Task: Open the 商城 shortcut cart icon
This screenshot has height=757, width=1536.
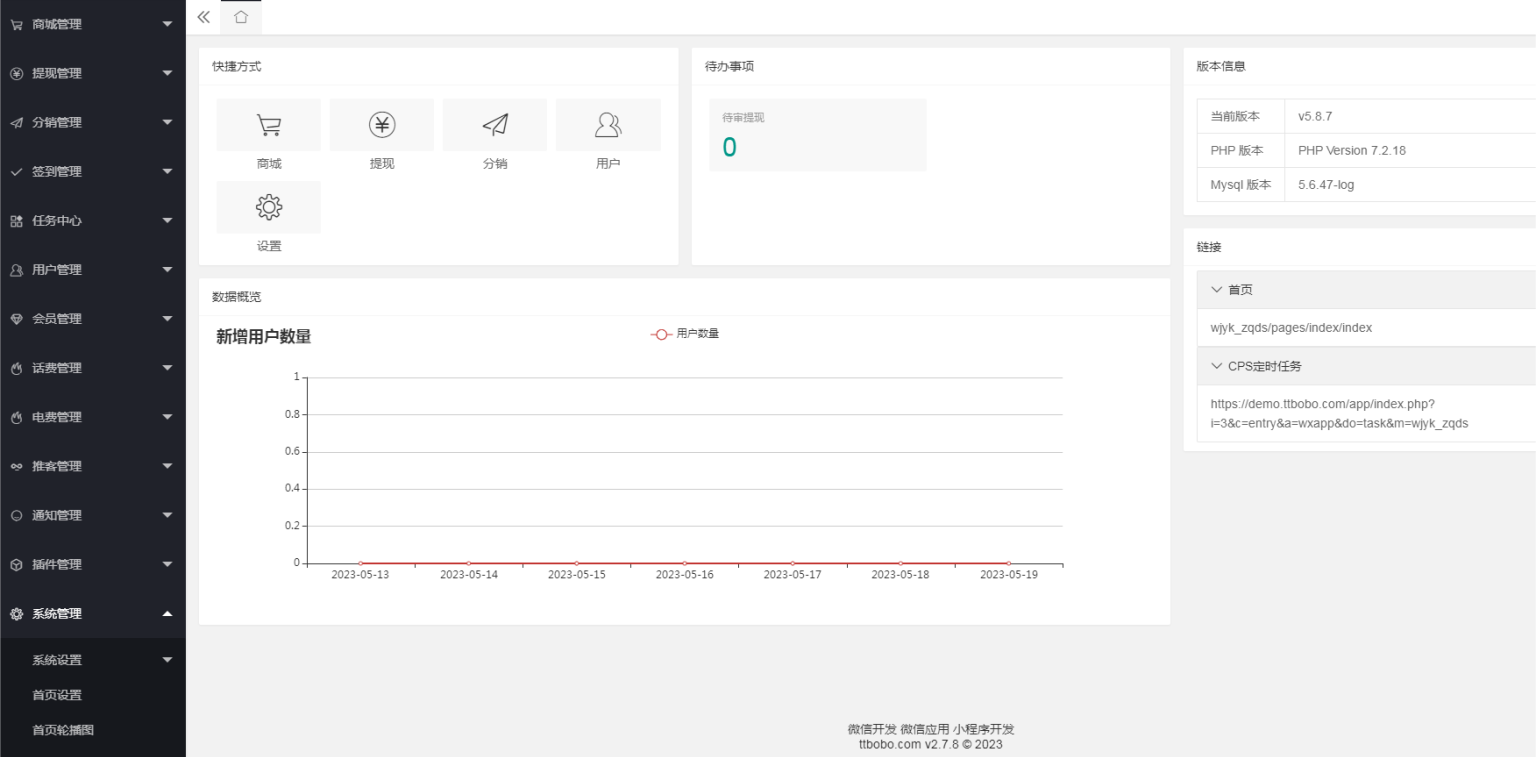Action: [269, 125]
